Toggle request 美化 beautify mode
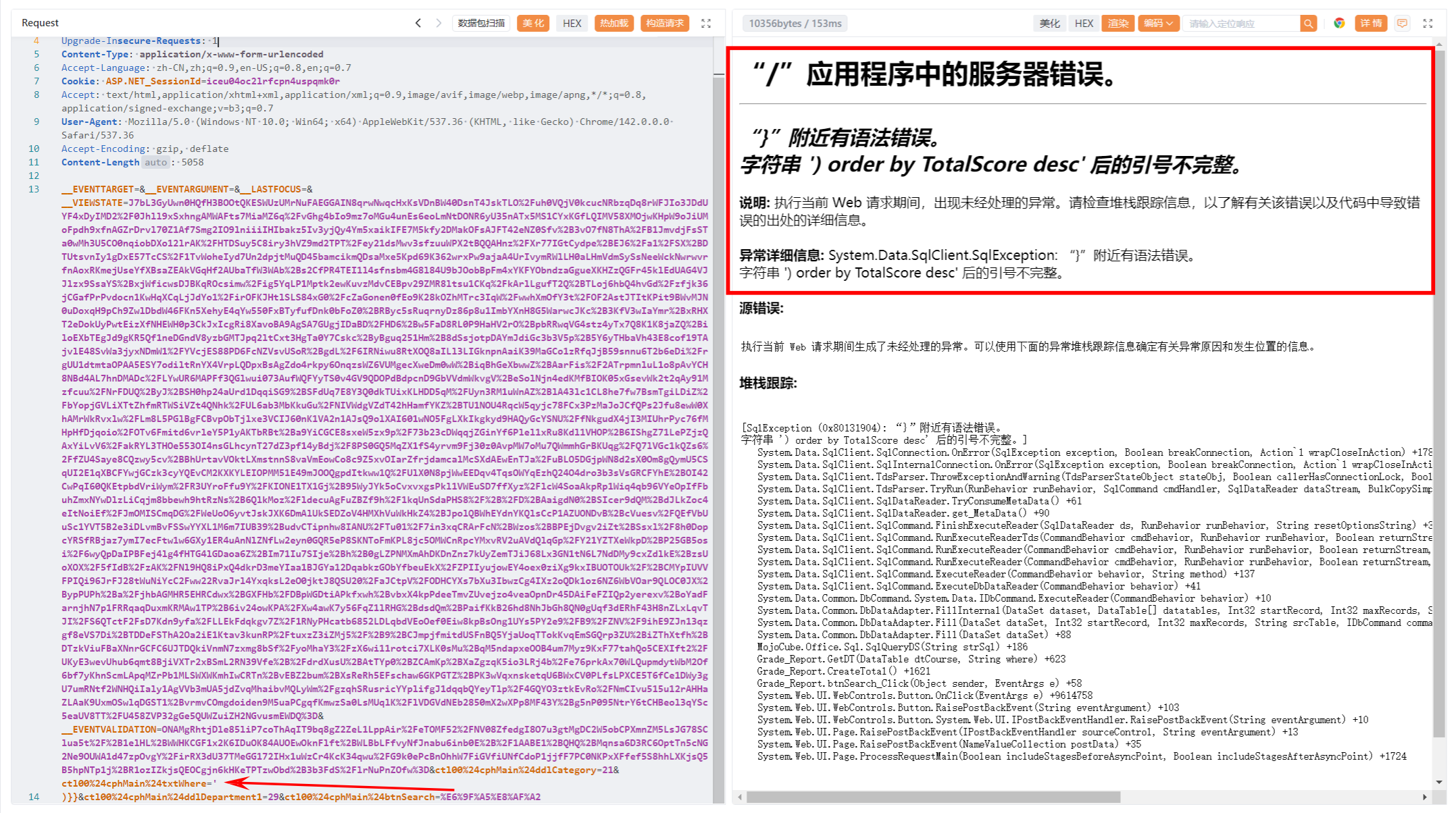This screenshot has height=813, width=1456. [x=533, y=23]
